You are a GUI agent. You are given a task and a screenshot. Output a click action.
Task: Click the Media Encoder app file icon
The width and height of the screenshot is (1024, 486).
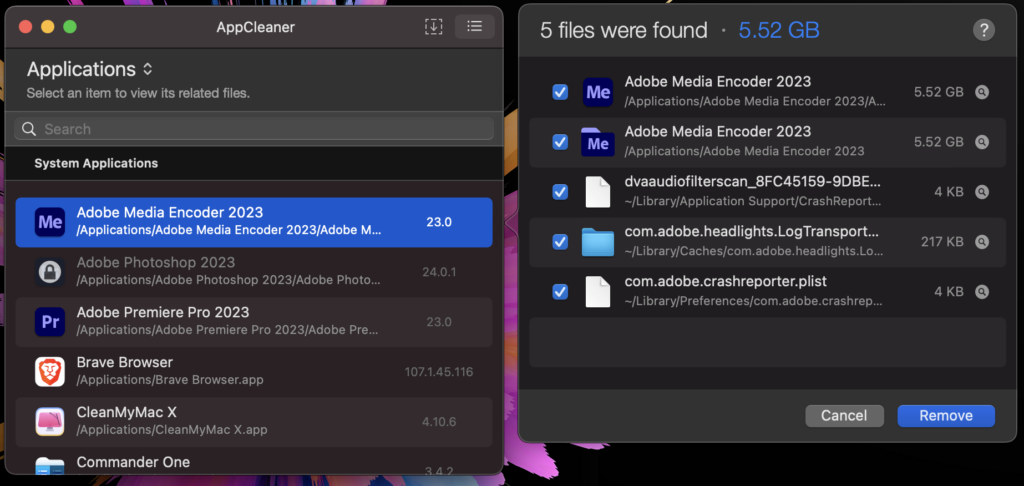pyautogui.click(x=598, y=92)
